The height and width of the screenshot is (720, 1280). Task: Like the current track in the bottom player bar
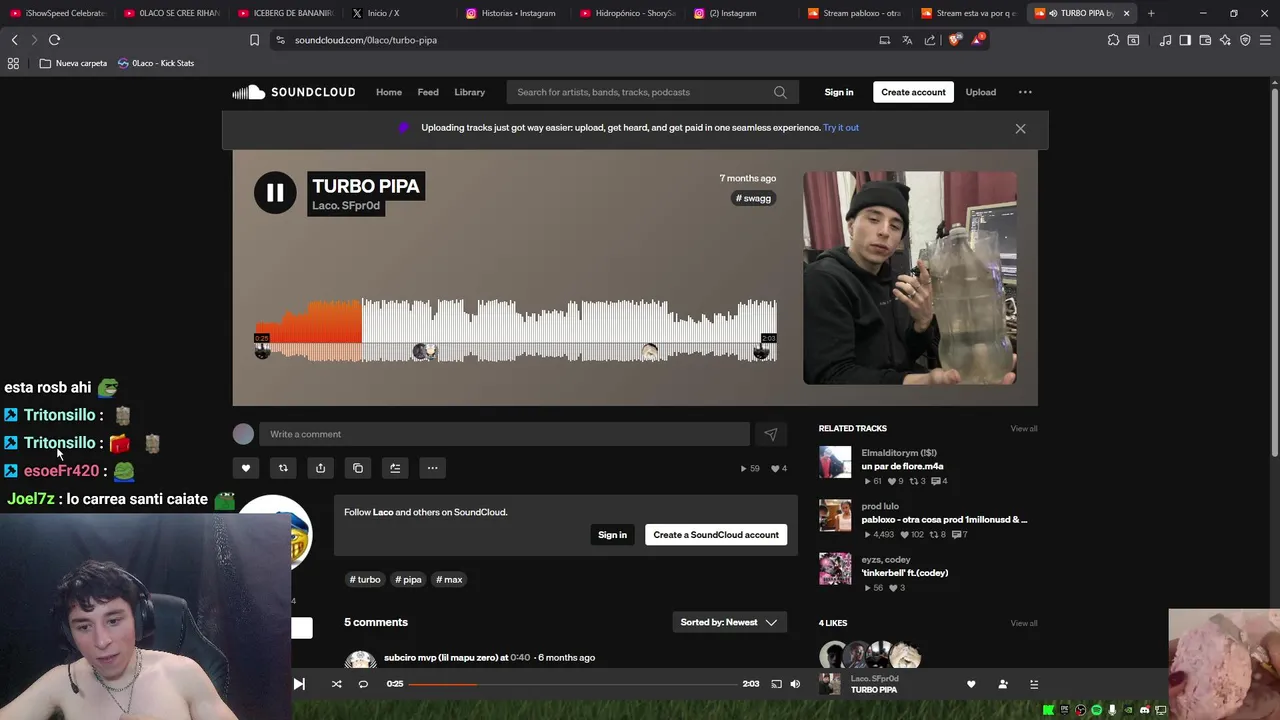tap(971, 684)
